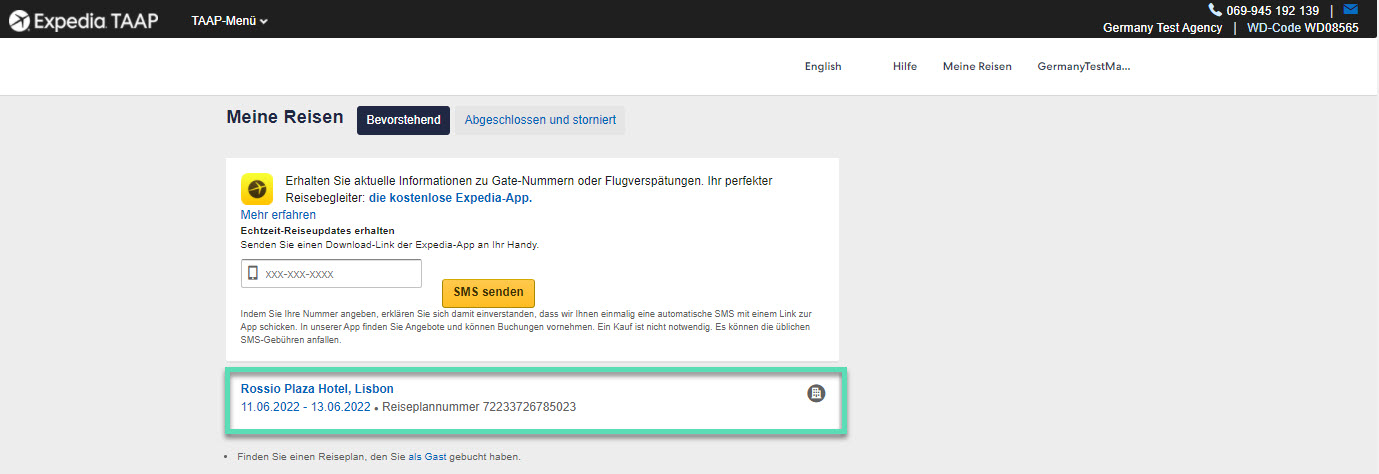Click the yellow Expedia app airplane icon
The image size is (1379, 474).
pos(257,189)
